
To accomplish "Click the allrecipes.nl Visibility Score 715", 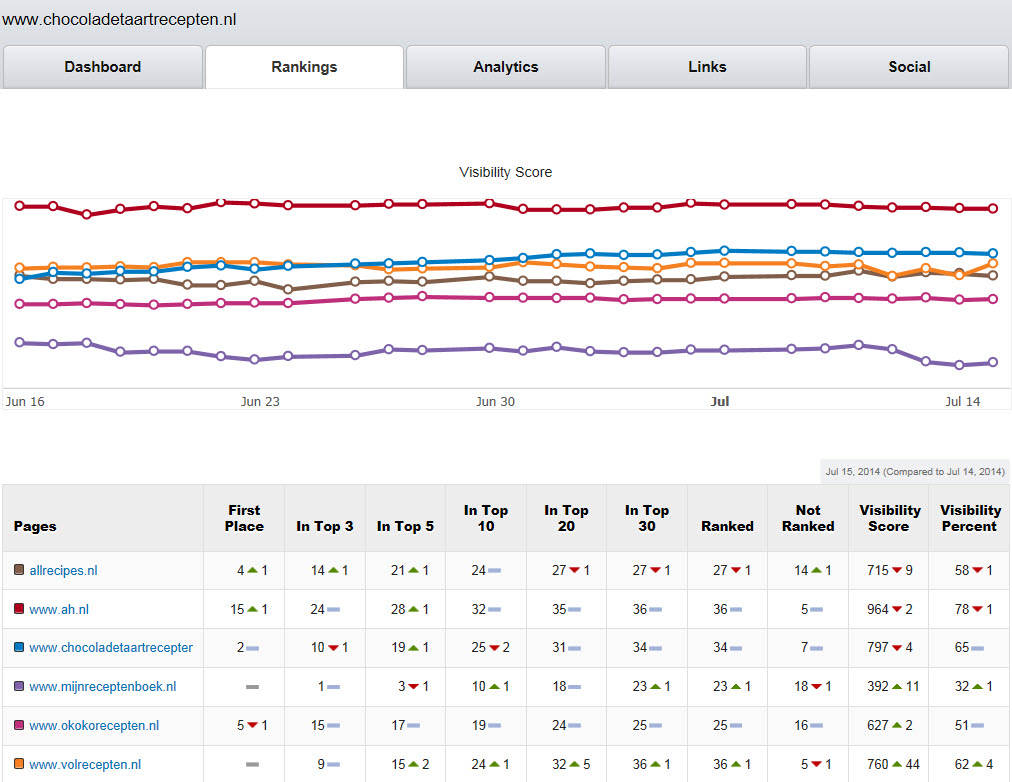I will coord(878,570).
